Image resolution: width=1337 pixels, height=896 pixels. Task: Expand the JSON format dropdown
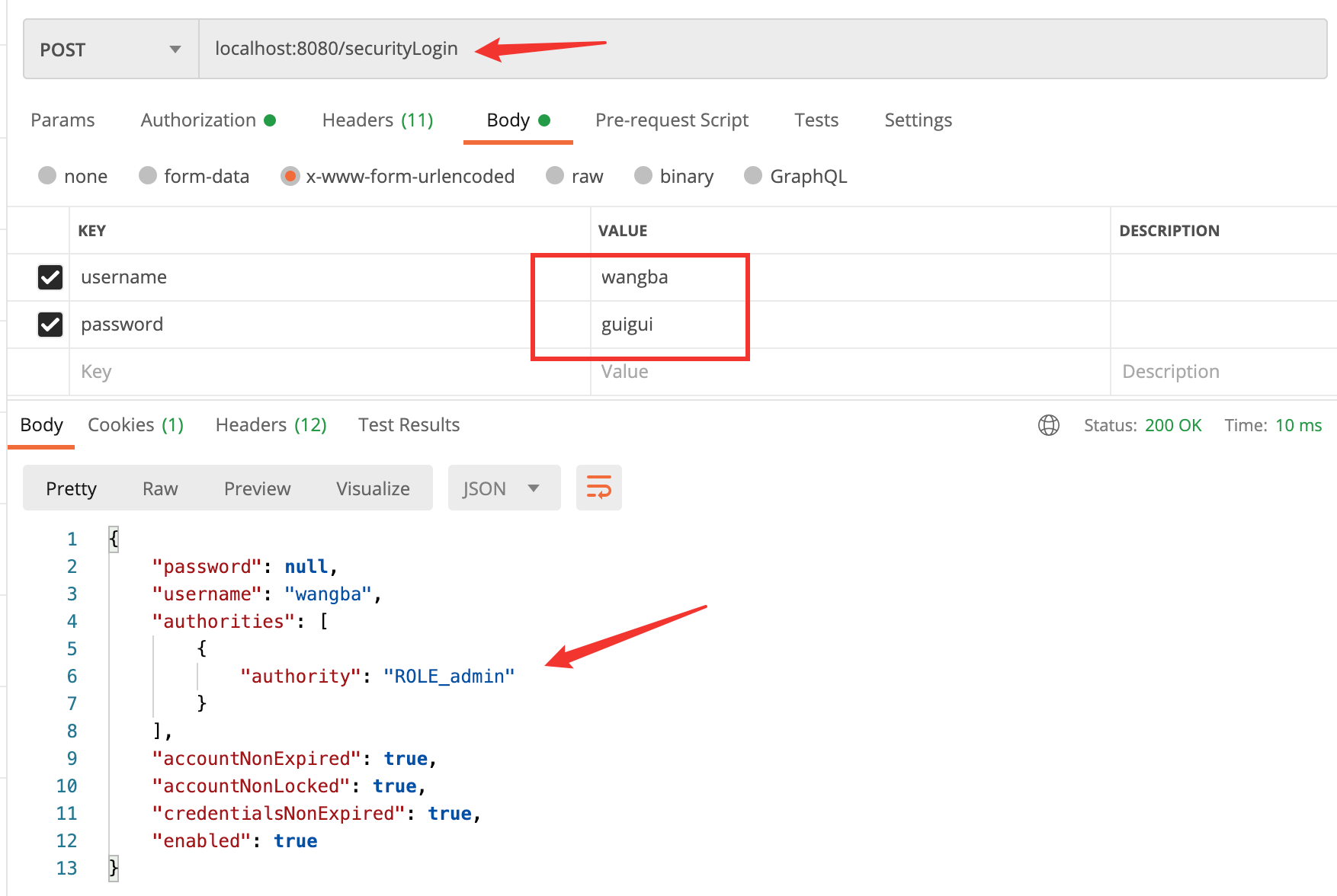point(503,488)
